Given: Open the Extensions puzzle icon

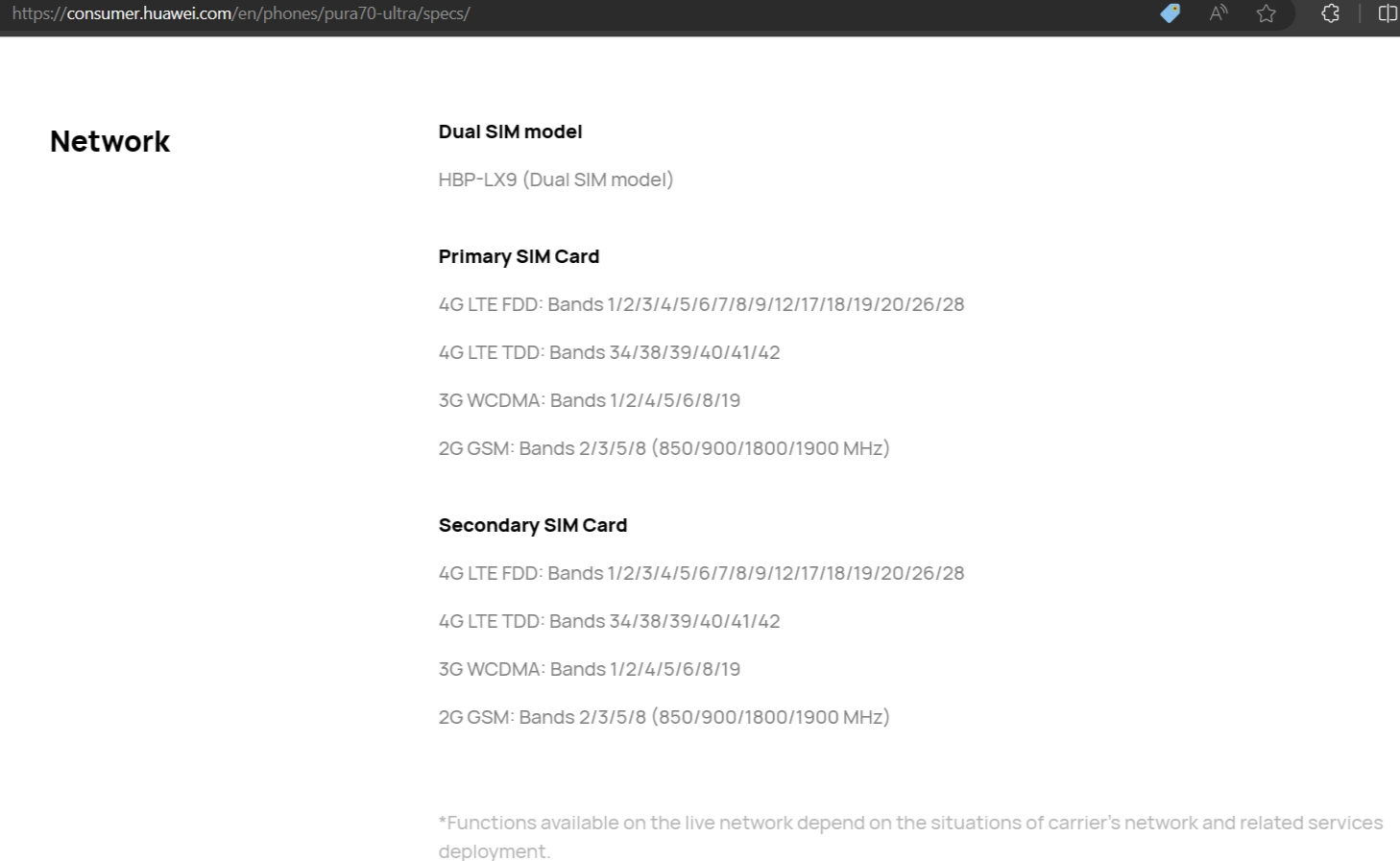Looking at the screenshot, I should point(1330,13).
